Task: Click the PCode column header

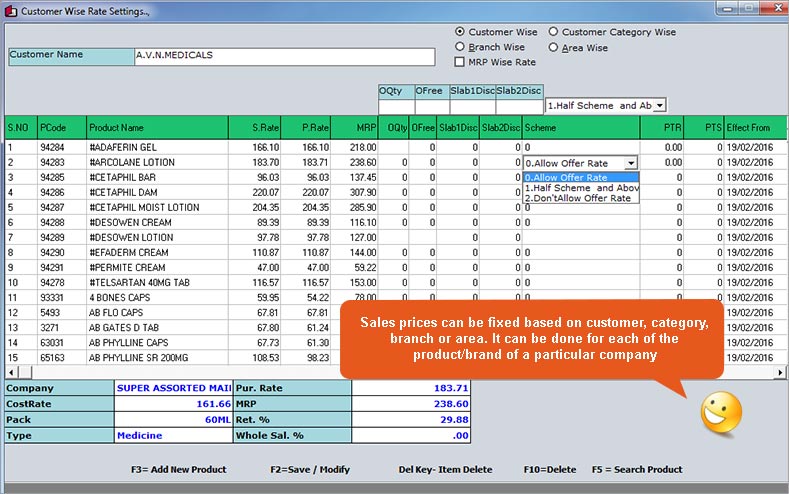Action: (62, 127)
